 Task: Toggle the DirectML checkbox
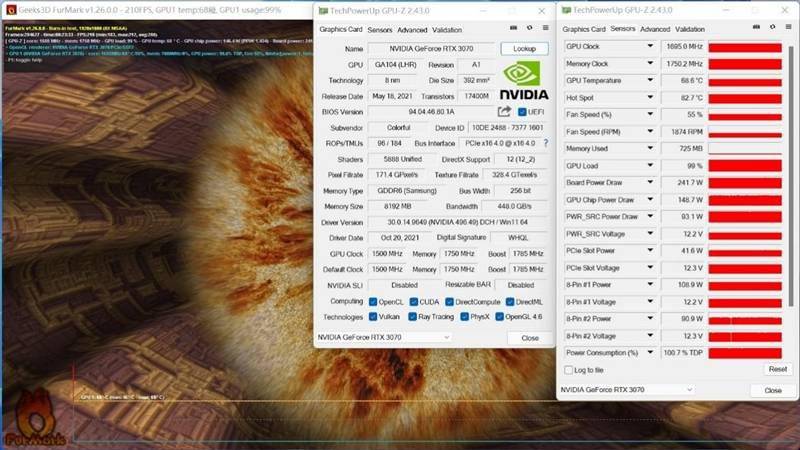point(510,302)
